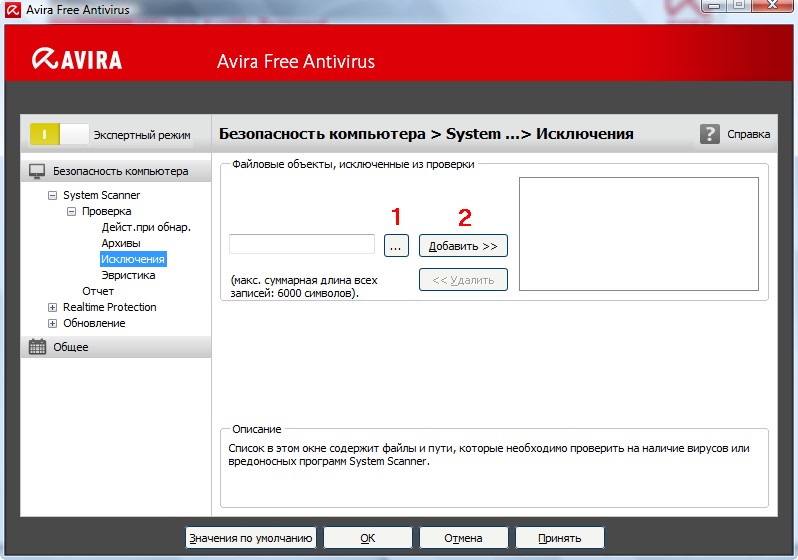Click the Значения по умолчанию button
Image resolution: width=798 pixels, height=560 pixels.
[x=250, y=538]
